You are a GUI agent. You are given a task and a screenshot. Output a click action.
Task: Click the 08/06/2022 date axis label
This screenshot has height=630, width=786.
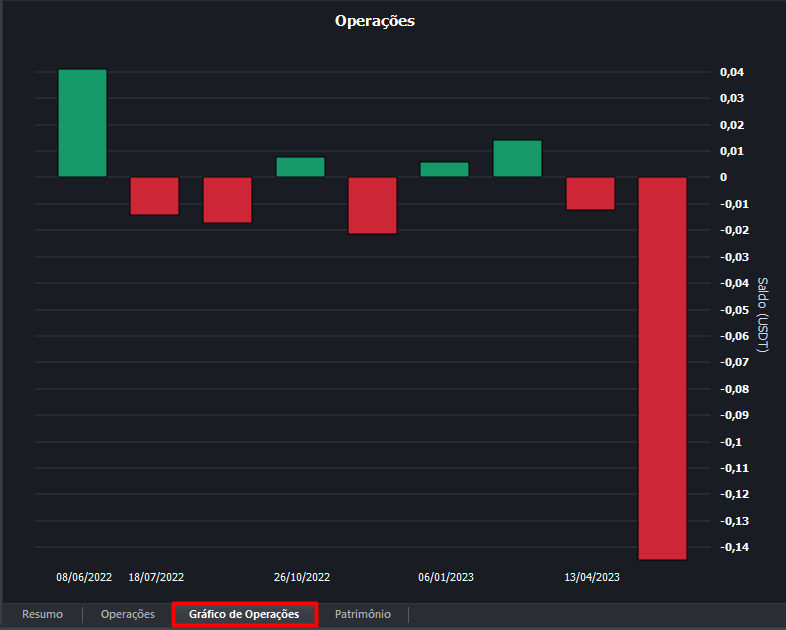[x=84, y=577]
